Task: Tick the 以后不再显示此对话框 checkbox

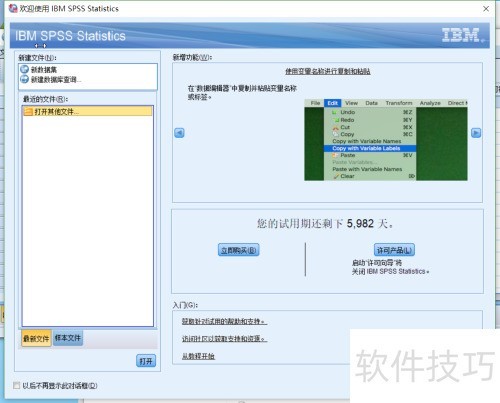Action: pyautogui.click(x=16, y=386)
